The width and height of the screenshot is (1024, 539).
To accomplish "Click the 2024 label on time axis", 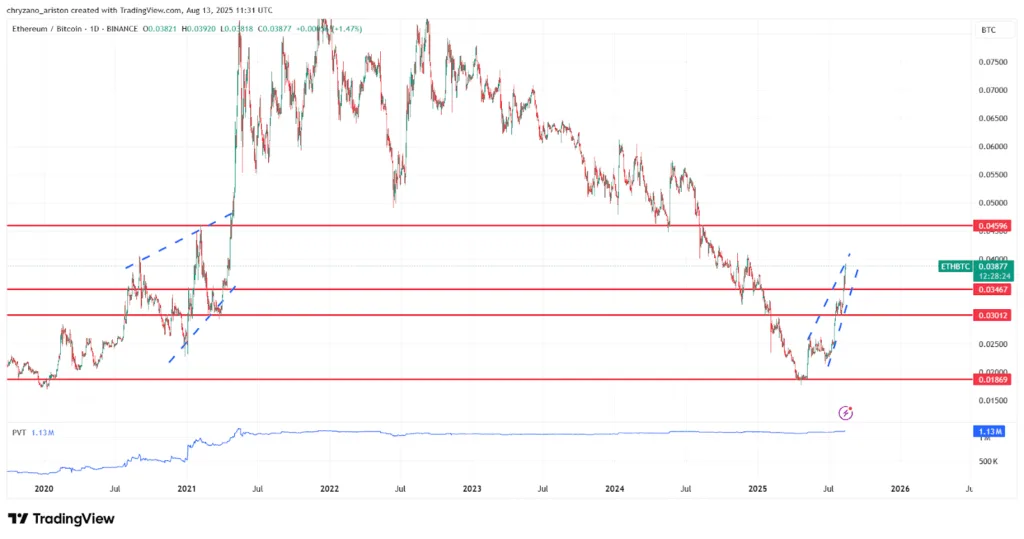I will [x=615, y=489].
